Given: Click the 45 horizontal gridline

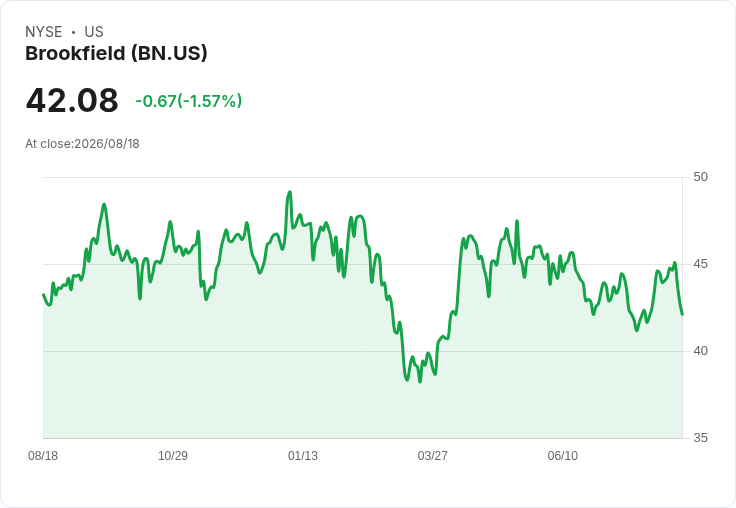Looking at the screenshot, I should click(363, 264).
